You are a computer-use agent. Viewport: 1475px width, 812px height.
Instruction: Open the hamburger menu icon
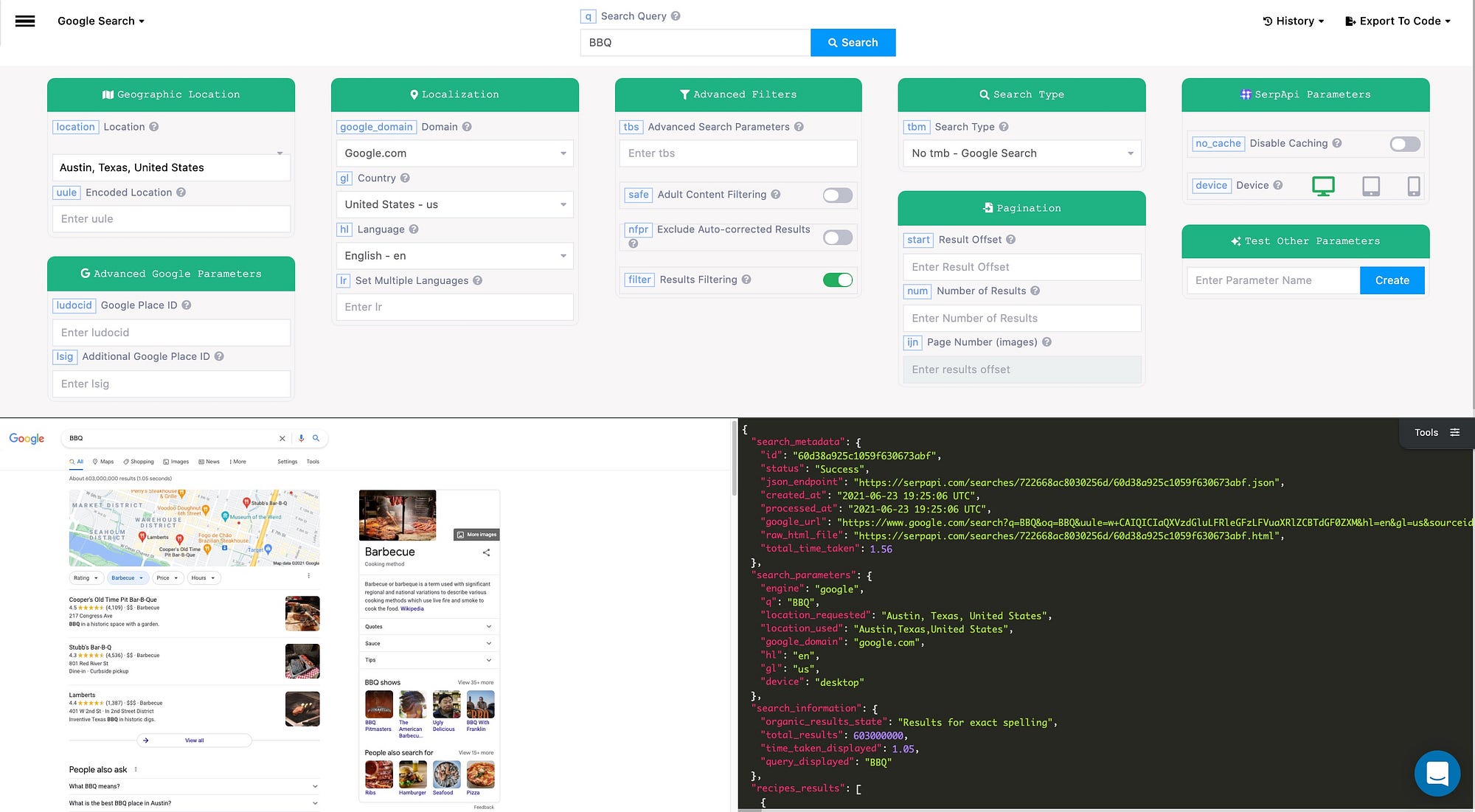point(25,21)
